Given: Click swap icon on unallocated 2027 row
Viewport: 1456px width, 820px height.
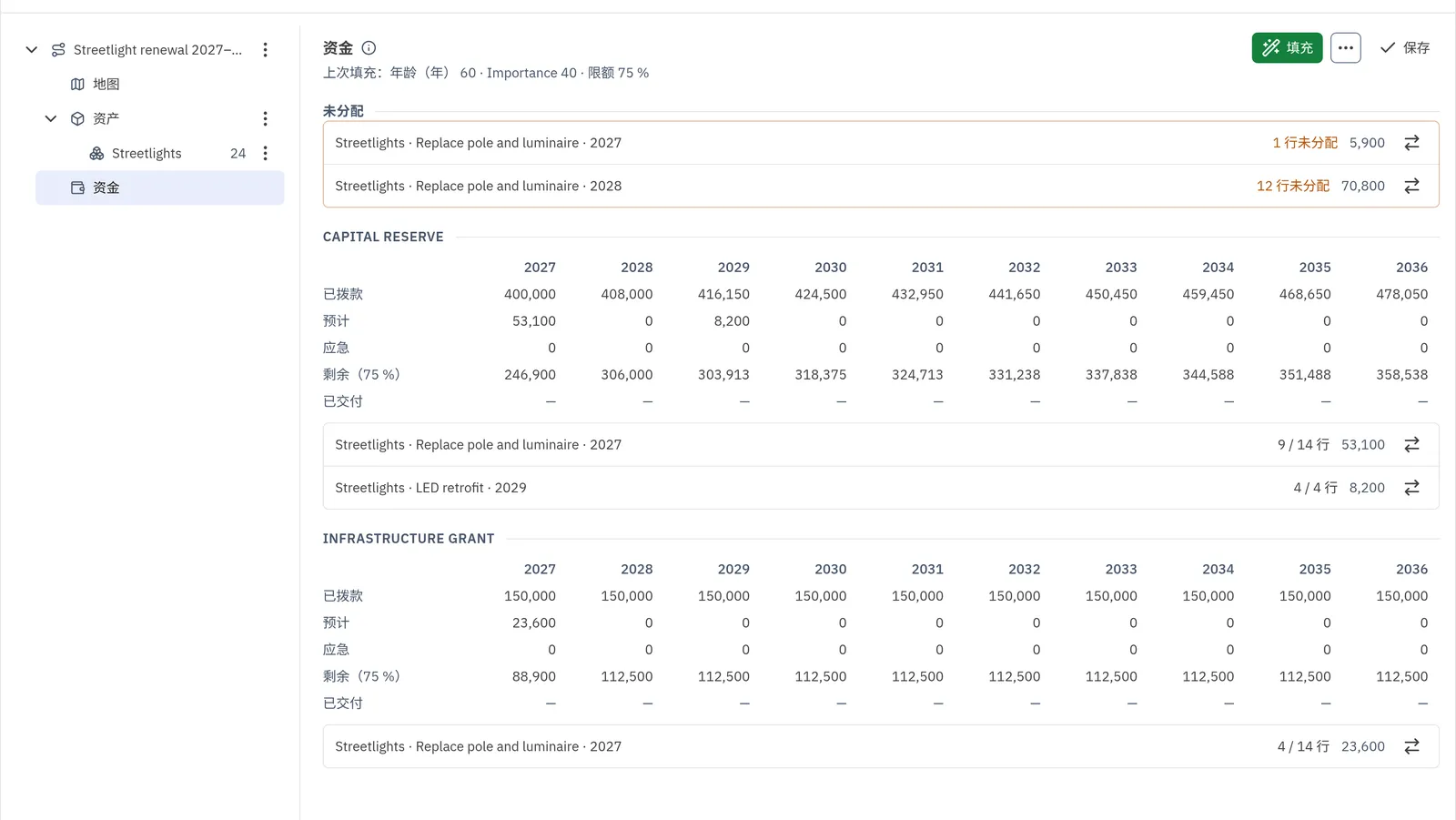Looking at the screenshot, I should point(1411,143).
